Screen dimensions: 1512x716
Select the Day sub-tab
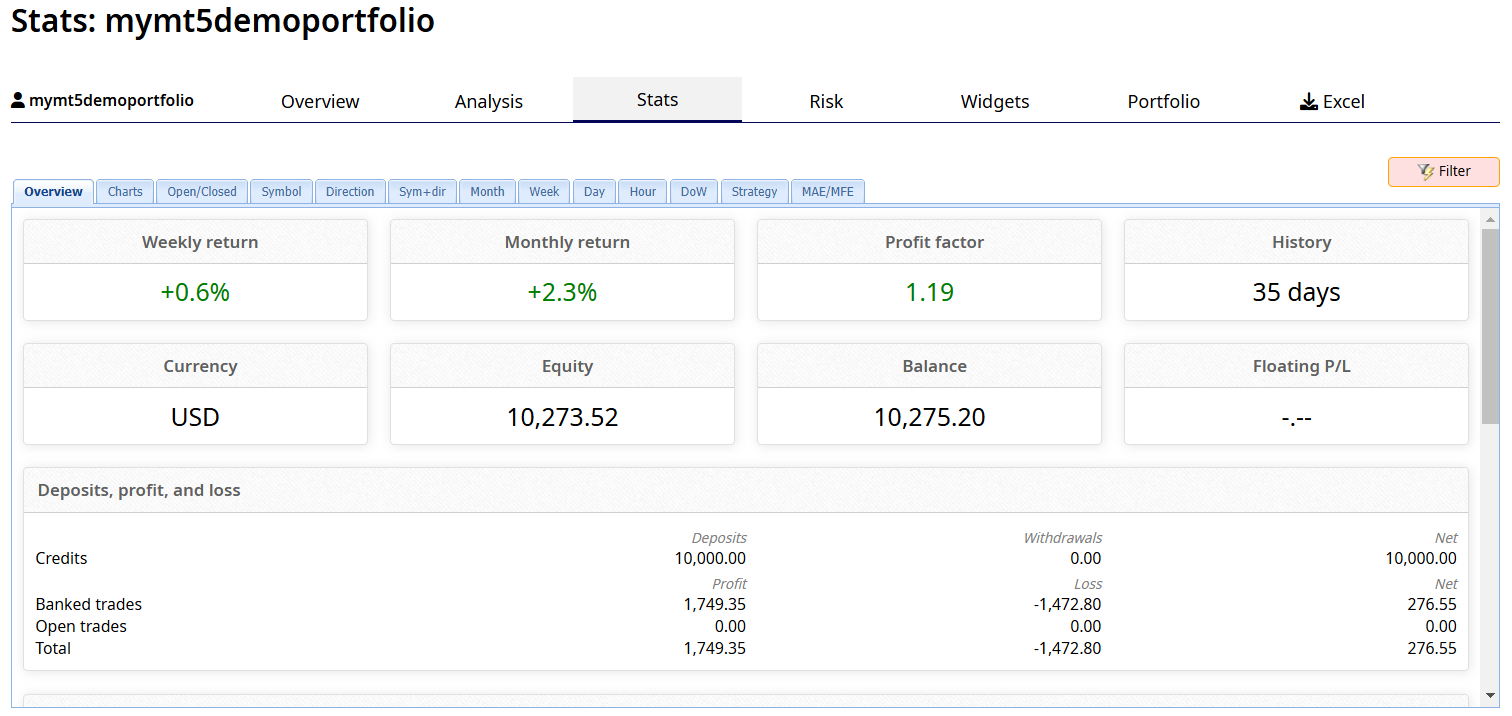pos(594,191)
